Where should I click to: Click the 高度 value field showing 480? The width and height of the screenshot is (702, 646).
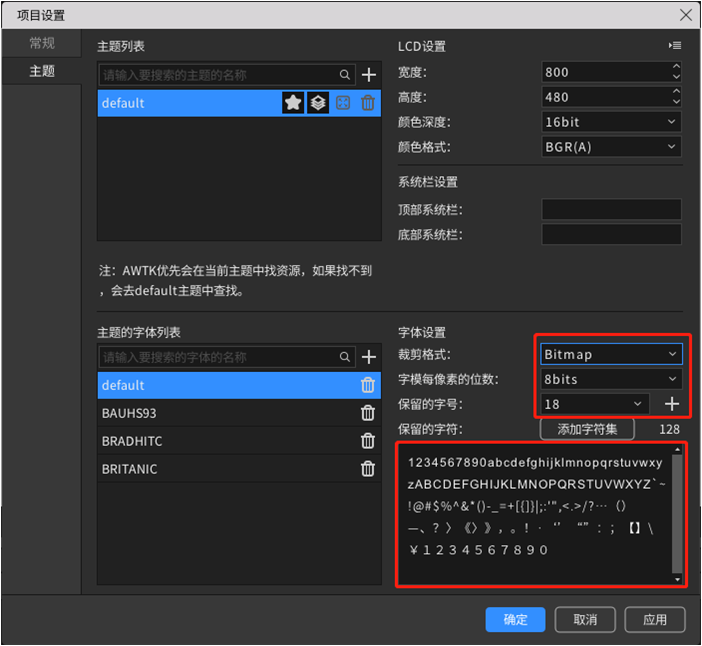[x=606, y=97]
